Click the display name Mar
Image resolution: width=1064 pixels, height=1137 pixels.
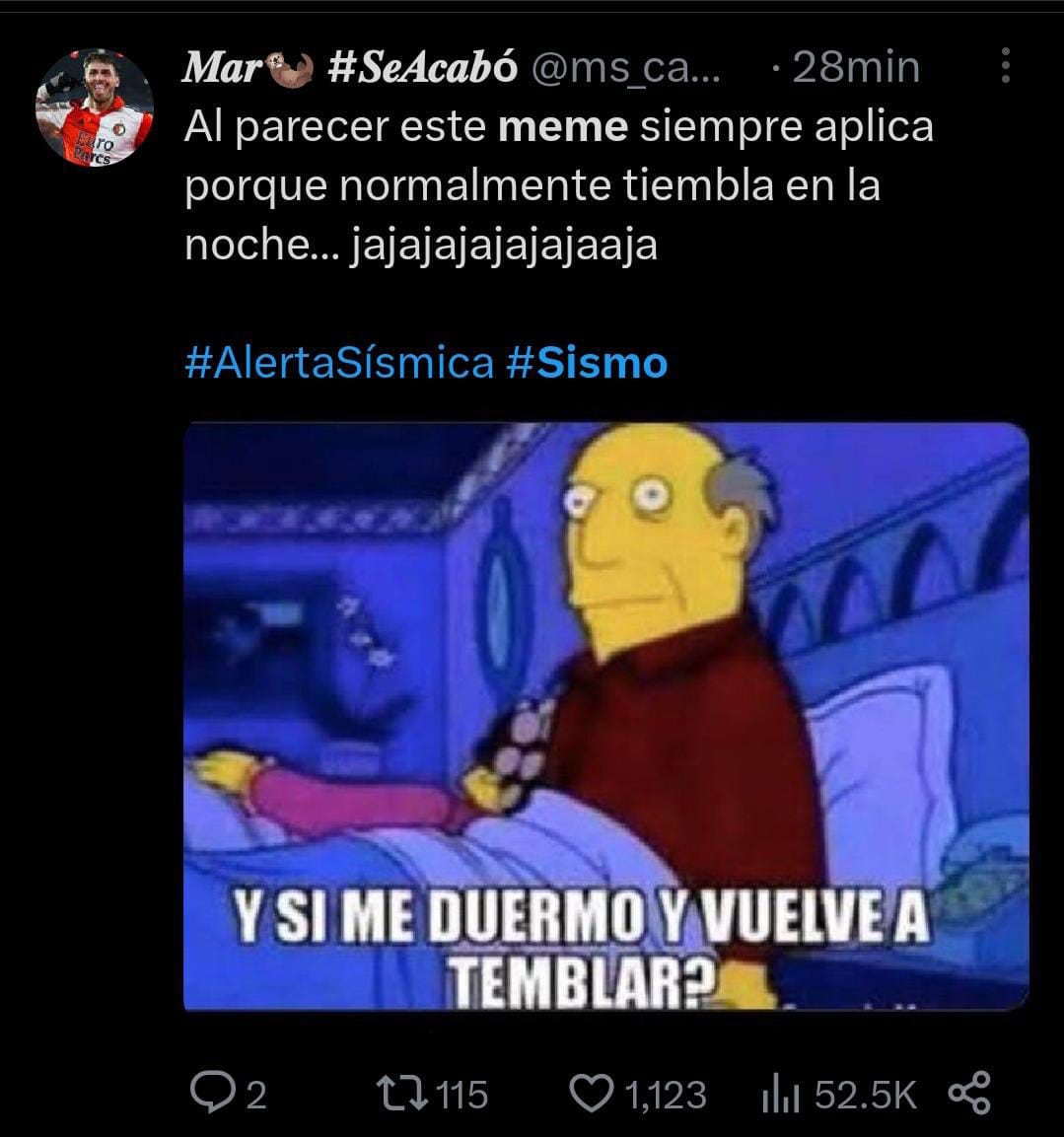(x=223, y=68)
